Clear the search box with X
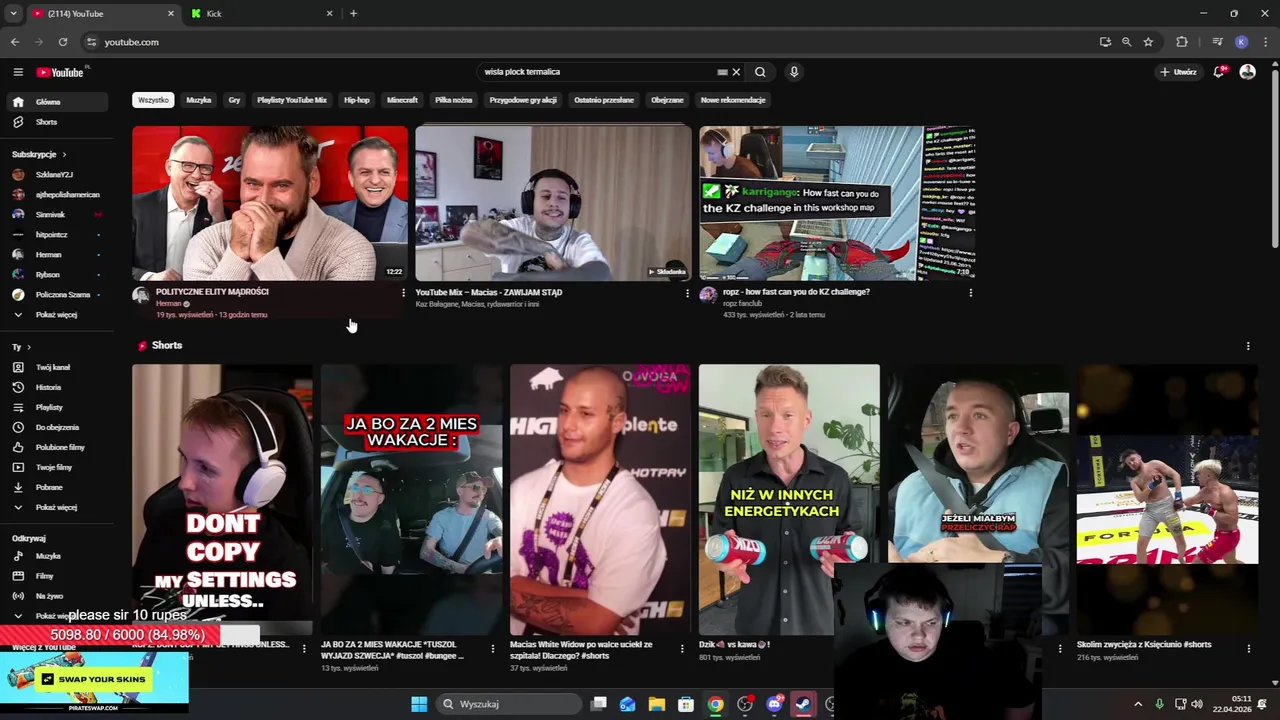1280x720 pixels. pyautogui.click(x=736, y=72)
